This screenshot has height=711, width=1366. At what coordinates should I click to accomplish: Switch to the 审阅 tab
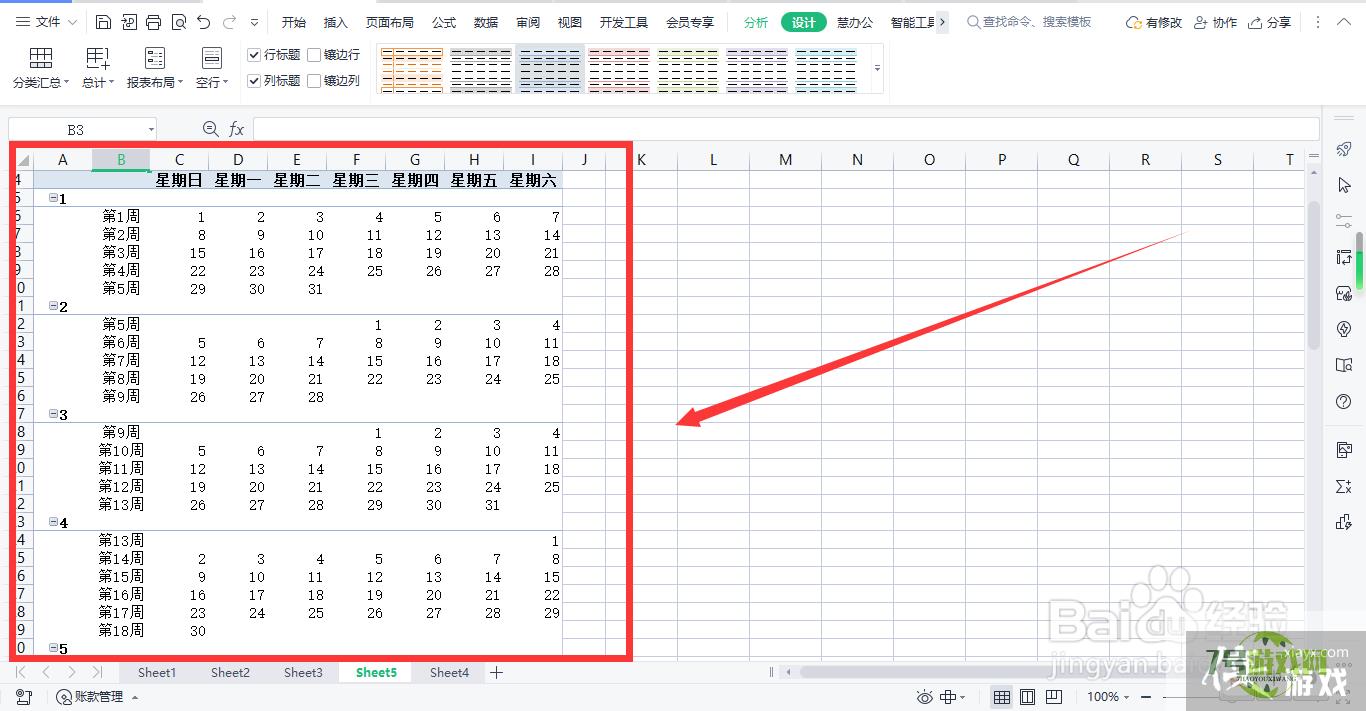click(x=528, y=22)
